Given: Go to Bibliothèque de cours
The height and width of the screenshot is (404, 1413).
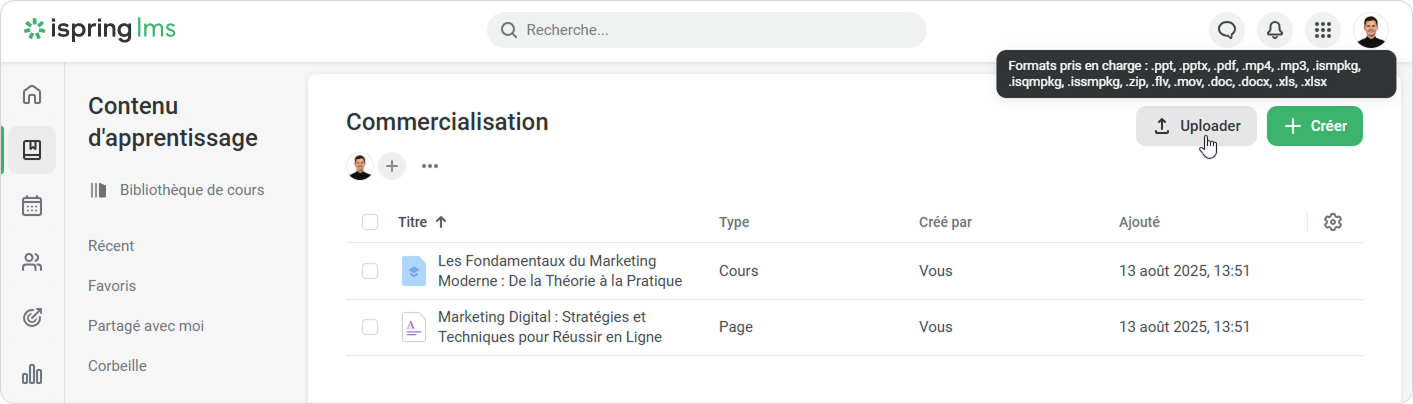Looking at the screenshot, I should [x=191, y=190].
